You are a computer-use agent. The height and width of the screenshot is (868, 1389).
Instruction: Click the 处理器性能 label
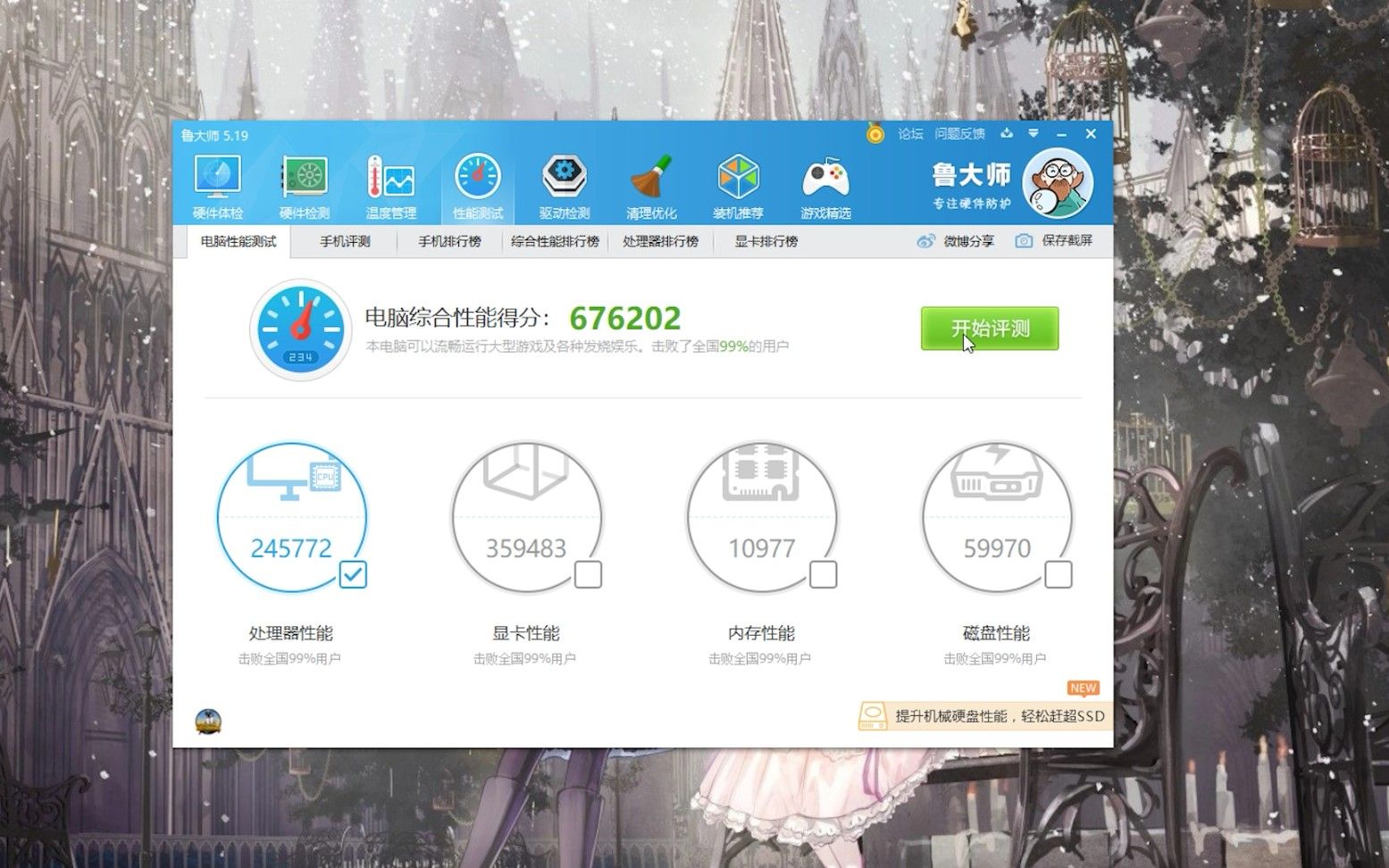point(290,633)
